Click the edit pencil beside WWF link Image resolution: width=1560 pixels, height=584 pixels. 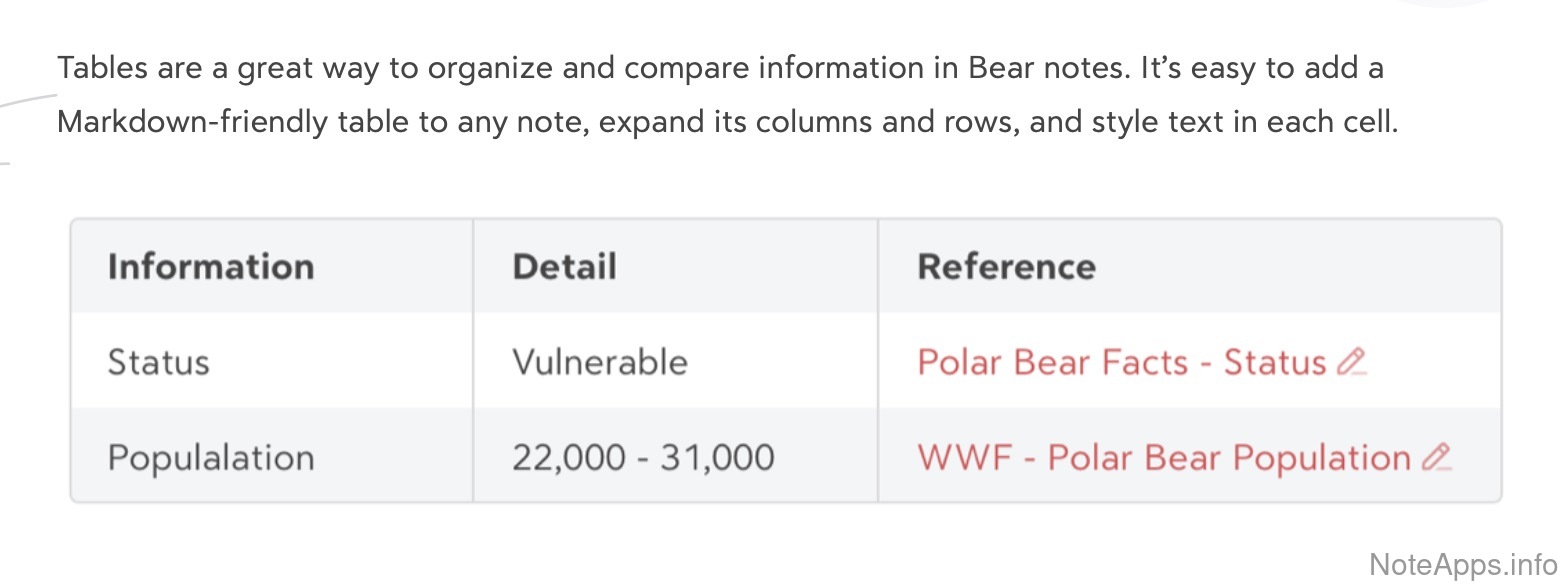point(1436,458)
